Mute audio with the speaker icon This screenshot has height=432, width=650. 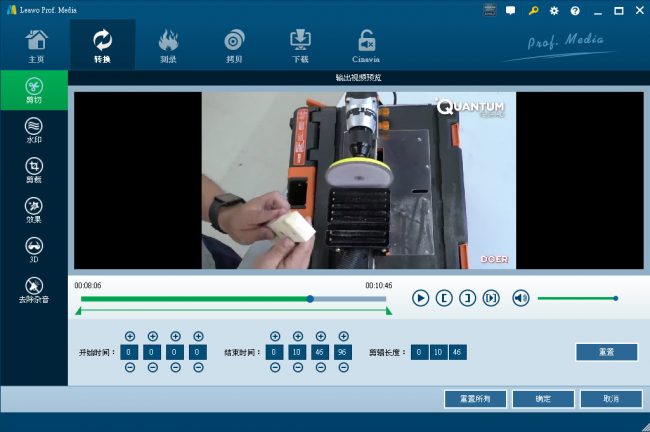520,298
